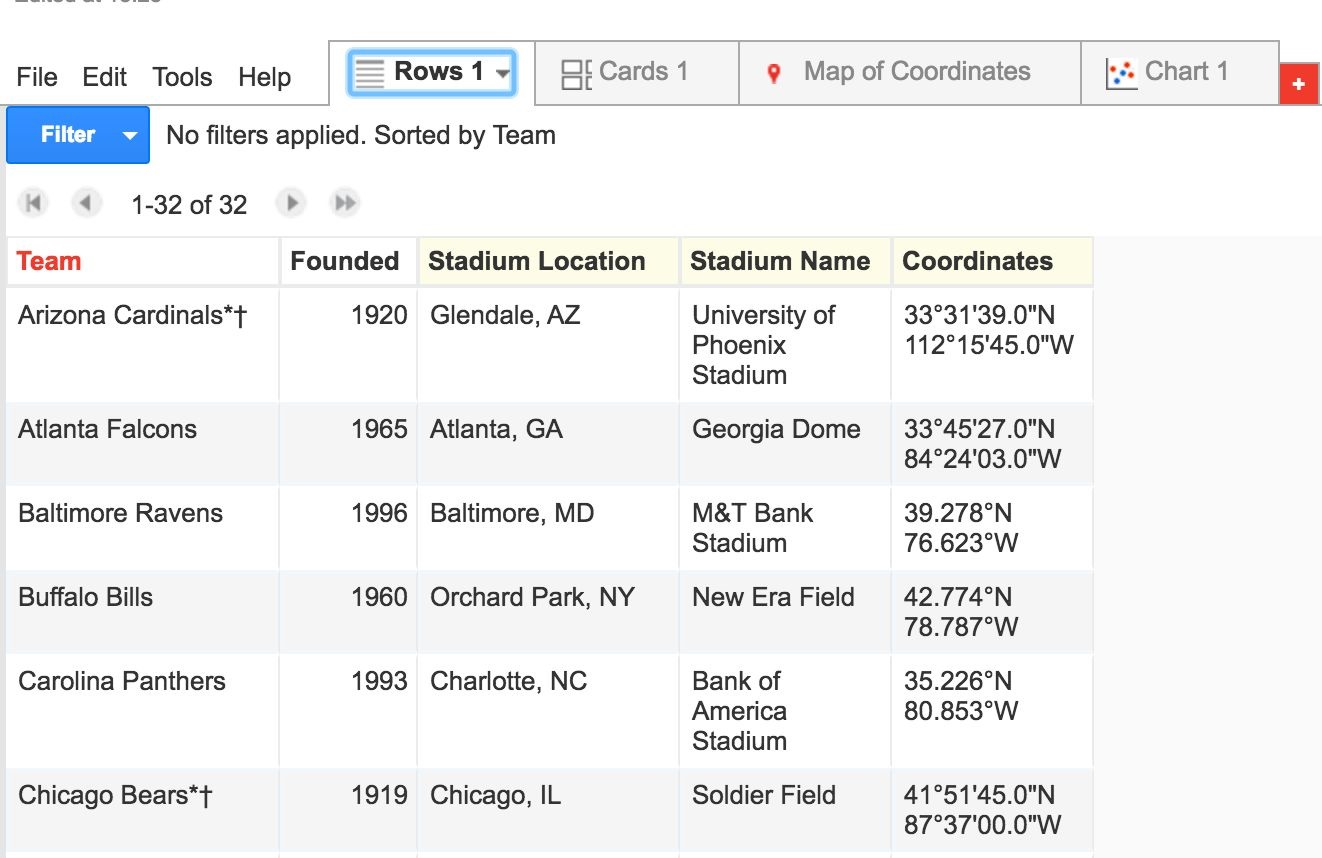Click Bank of America Stadium cell

point(785,711)
